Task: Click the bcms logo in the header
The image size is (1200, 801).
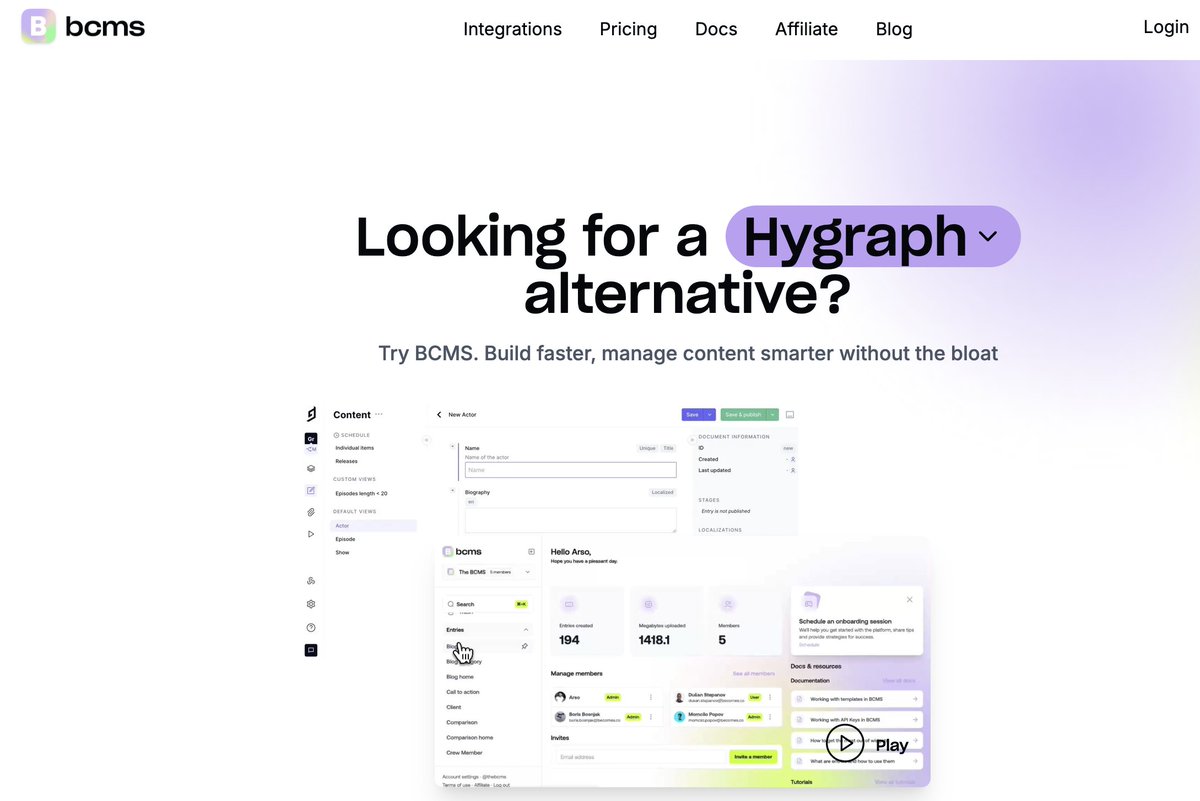Action: (x=83, y=27)
